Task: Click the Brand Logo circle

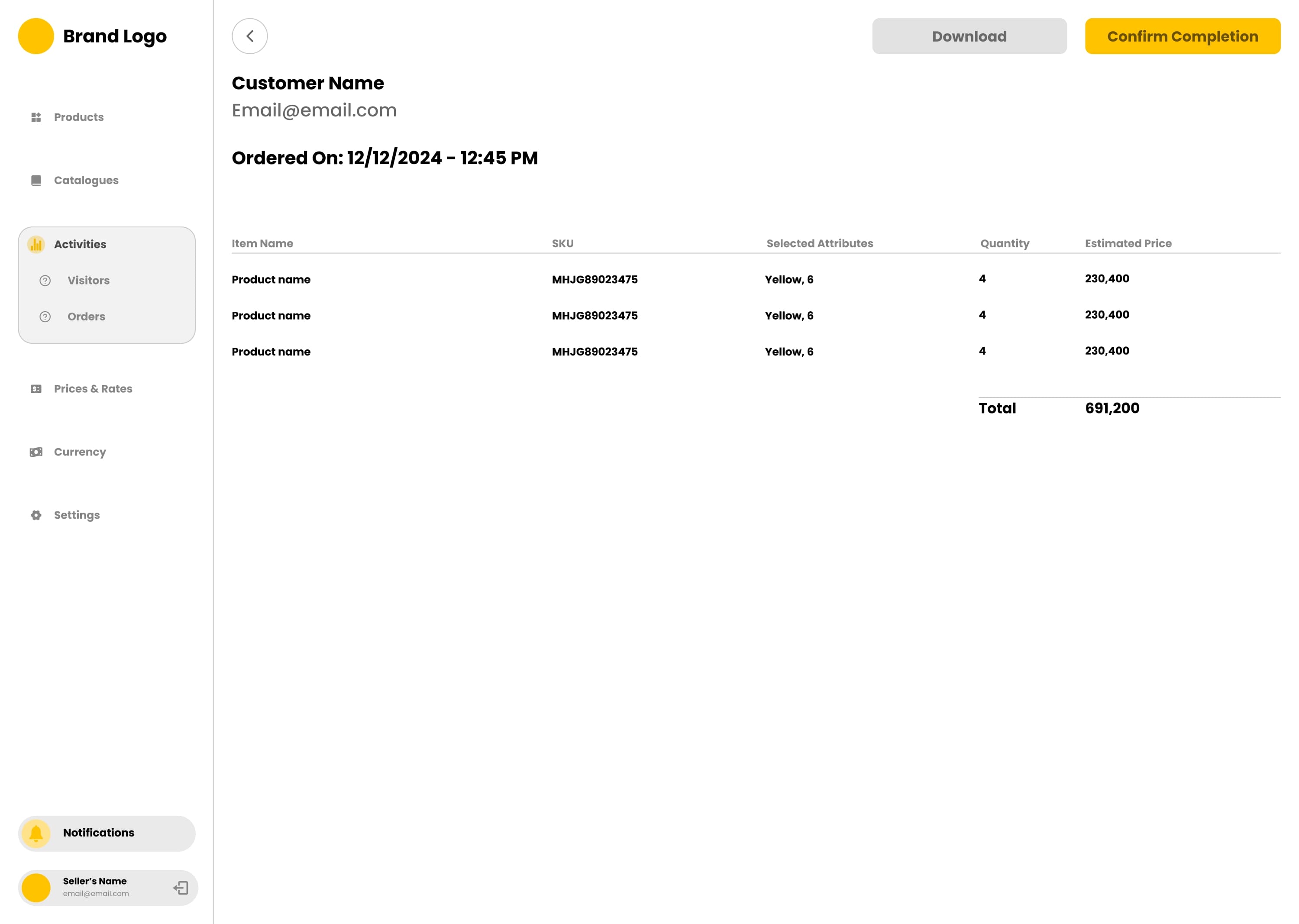Action: [x=36, y=35]
